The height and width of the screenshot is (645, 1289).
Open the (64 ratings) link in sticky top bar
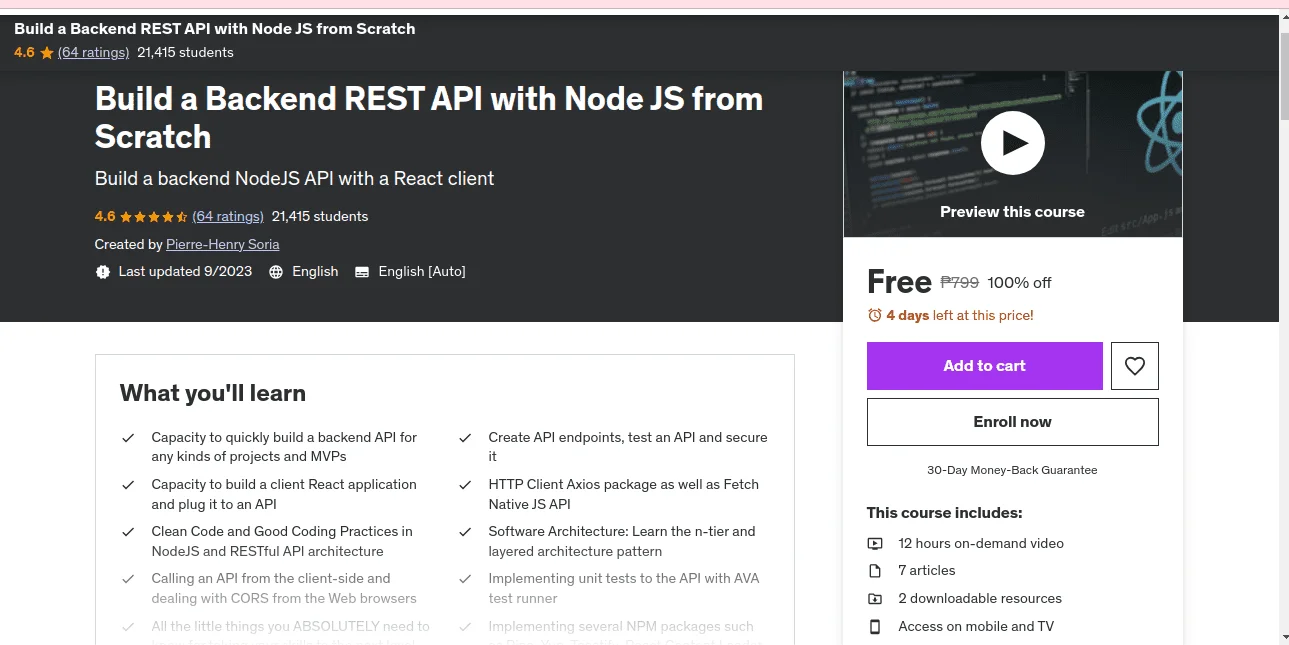93,52
